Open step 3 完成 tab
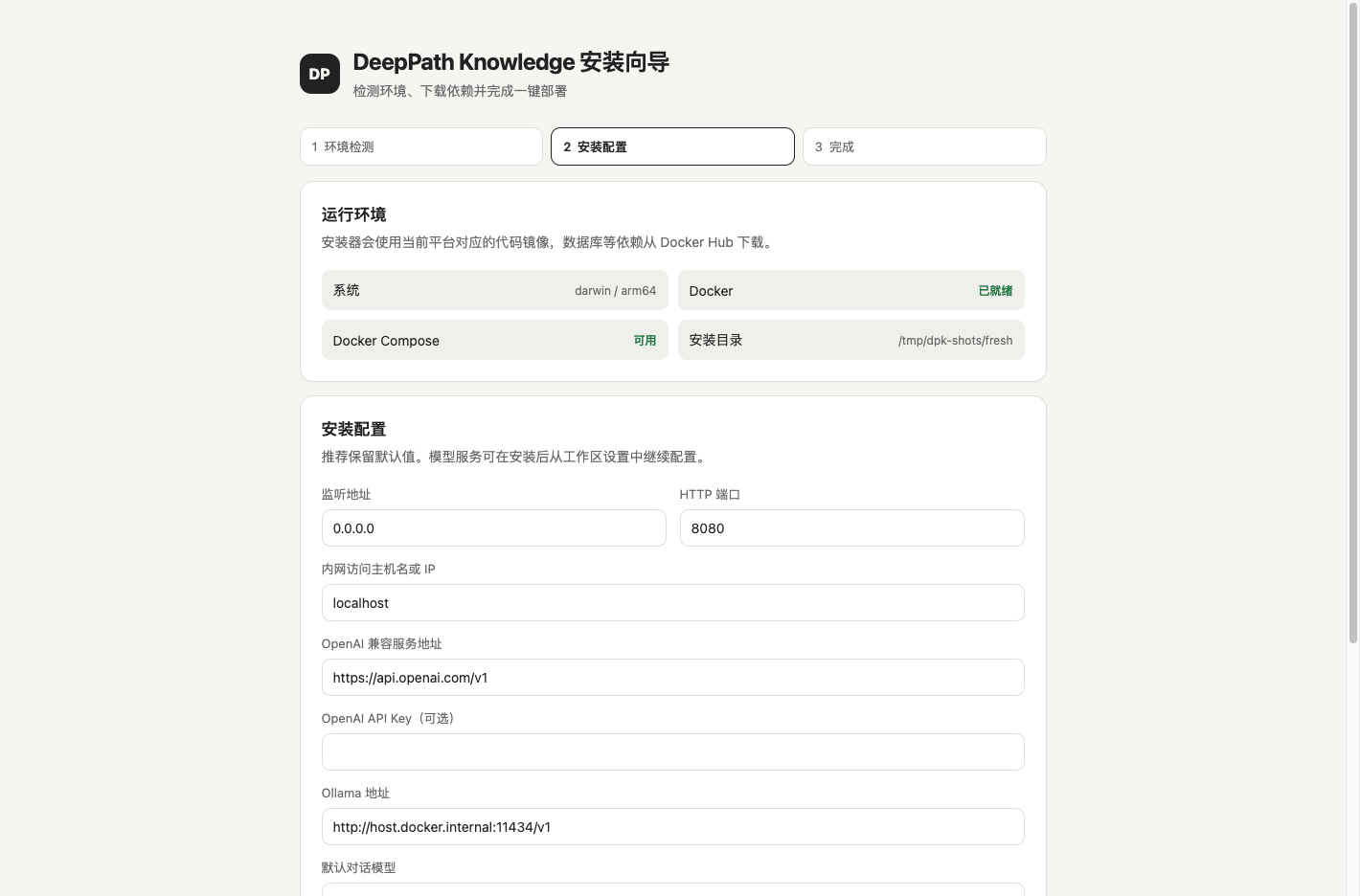The height and width of the screenshot is (896, 1360). coord(924,146)
